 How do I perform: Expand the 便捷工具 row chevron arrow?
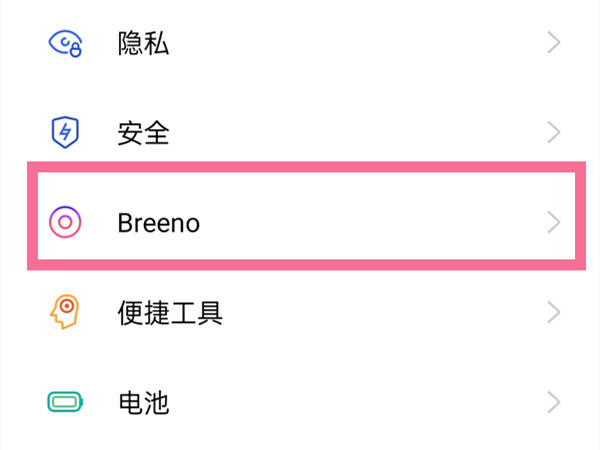pos(555,312)
